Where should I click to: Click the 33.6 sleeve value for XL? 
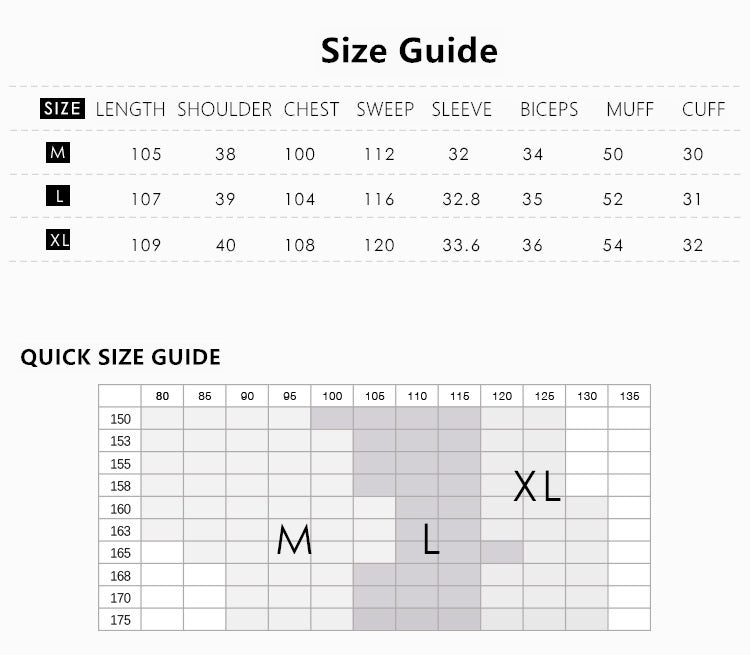pyautogui.click(x=461, y=245)
